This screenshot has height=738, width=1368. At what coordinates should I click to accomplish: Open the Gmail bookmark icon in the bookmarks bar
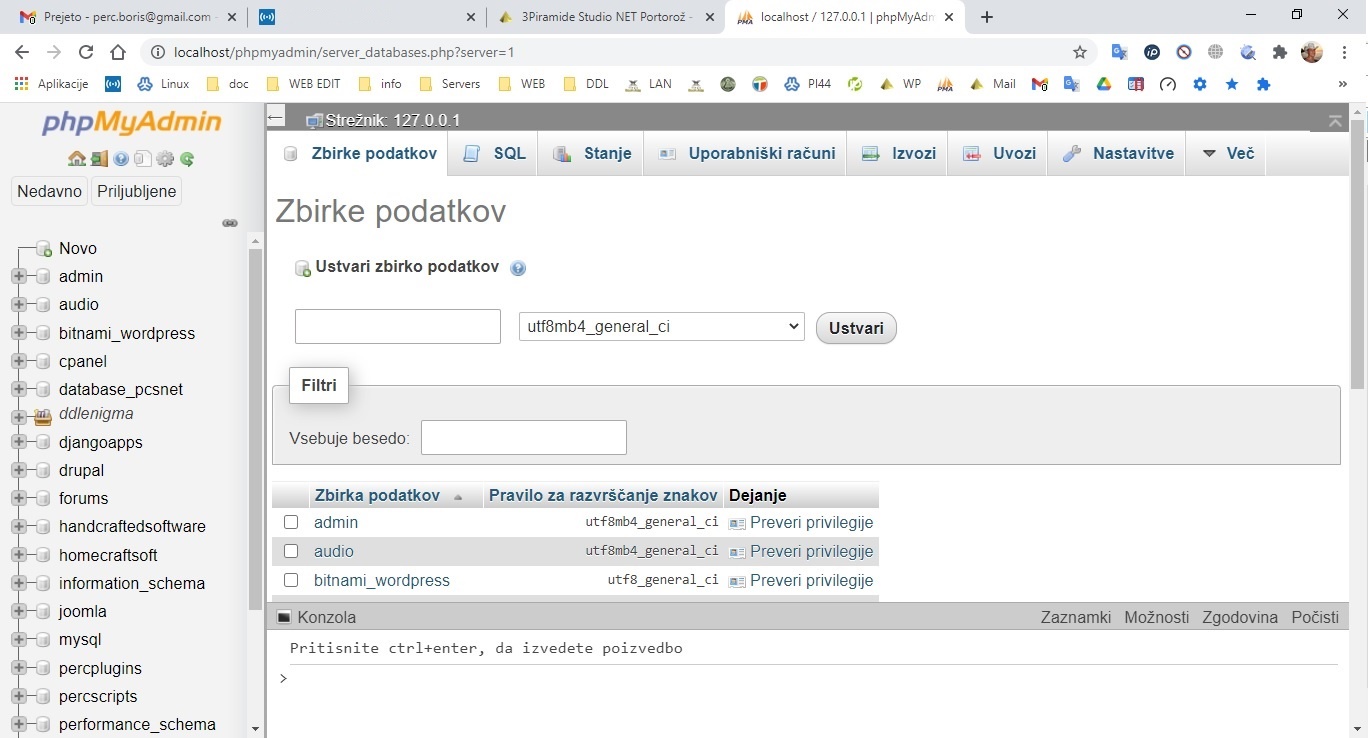coord(1040,84)
